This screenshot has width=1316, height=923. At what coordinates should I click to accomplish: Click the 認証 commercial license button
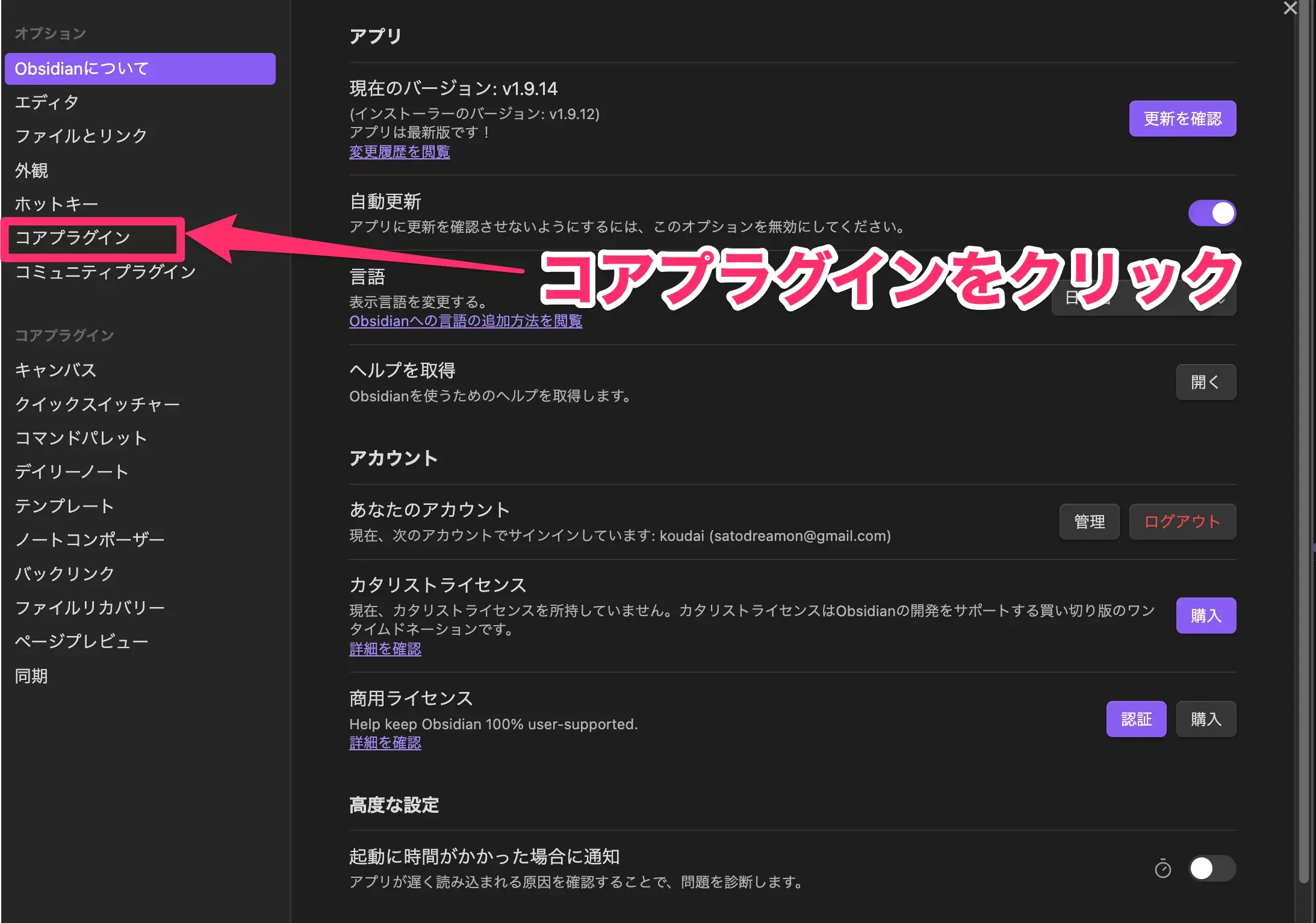pos(1136,719)
